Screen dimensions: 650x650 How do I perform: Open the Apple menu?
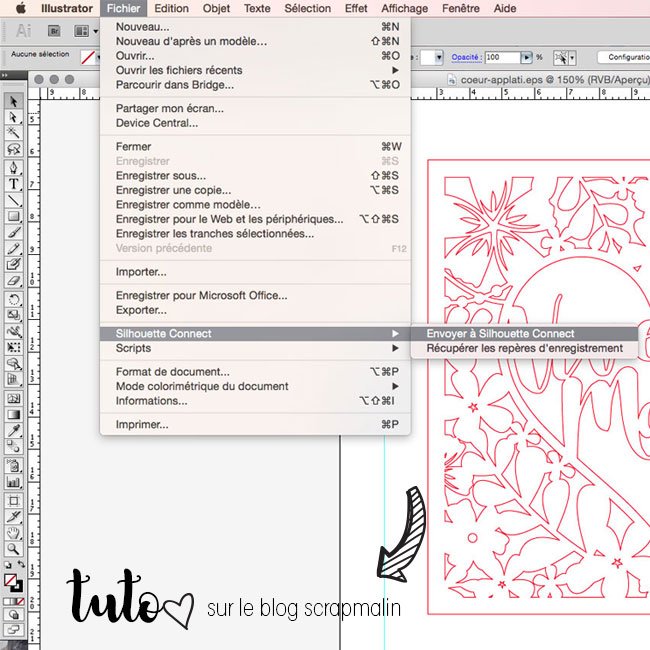tap(20, 8)
